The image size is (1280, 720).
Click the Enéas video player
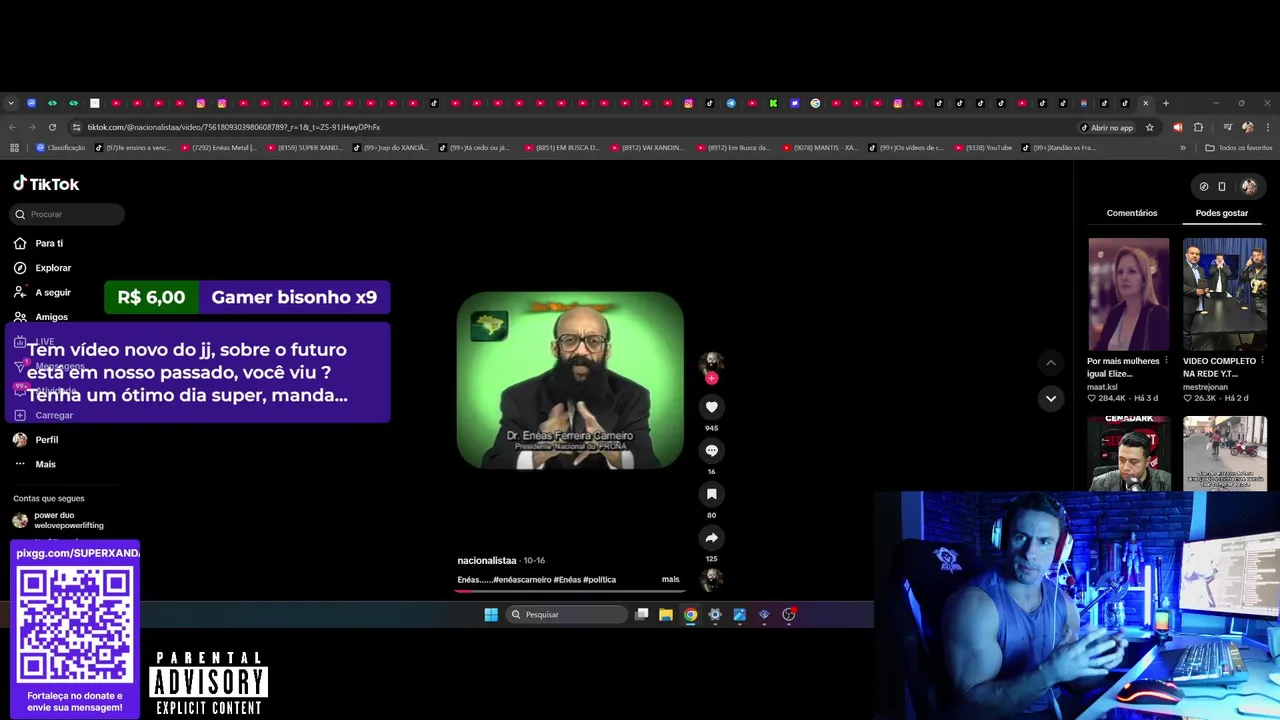[570, 380]
